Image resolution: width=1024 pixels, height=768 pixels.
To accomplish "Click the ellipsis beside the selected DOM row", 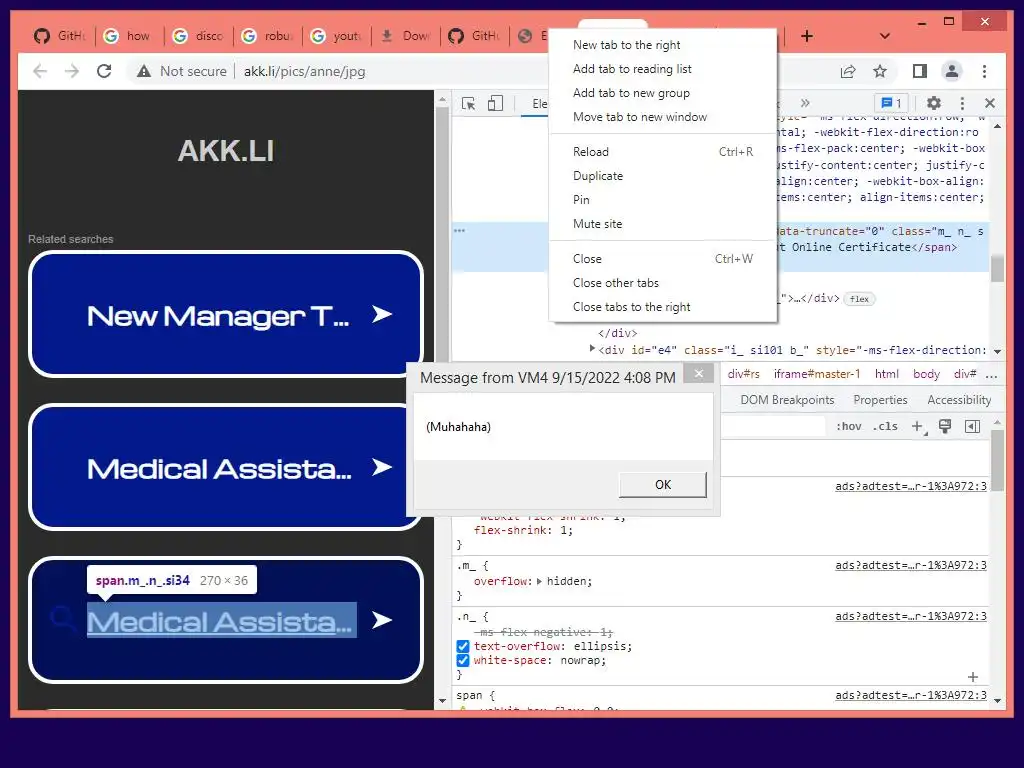I will pos(460,231).
